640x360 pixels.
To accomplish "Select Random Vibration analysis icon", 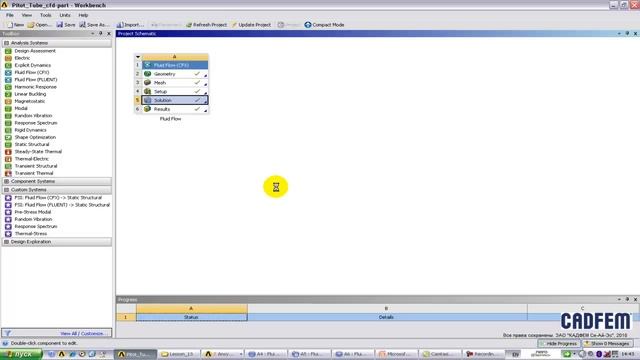I will tap(8, 116).
